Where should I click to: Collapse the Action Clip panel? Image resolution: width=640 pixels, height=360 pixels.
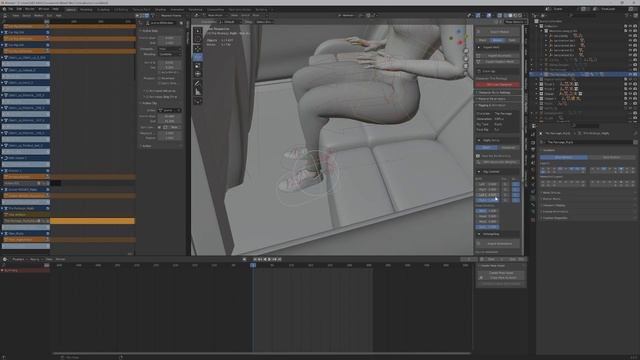coord(149,103)
